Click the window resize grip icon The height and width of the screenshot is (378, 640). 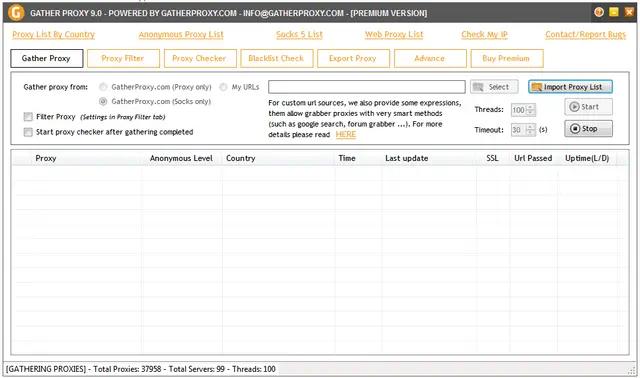click(x=631, y=370)
